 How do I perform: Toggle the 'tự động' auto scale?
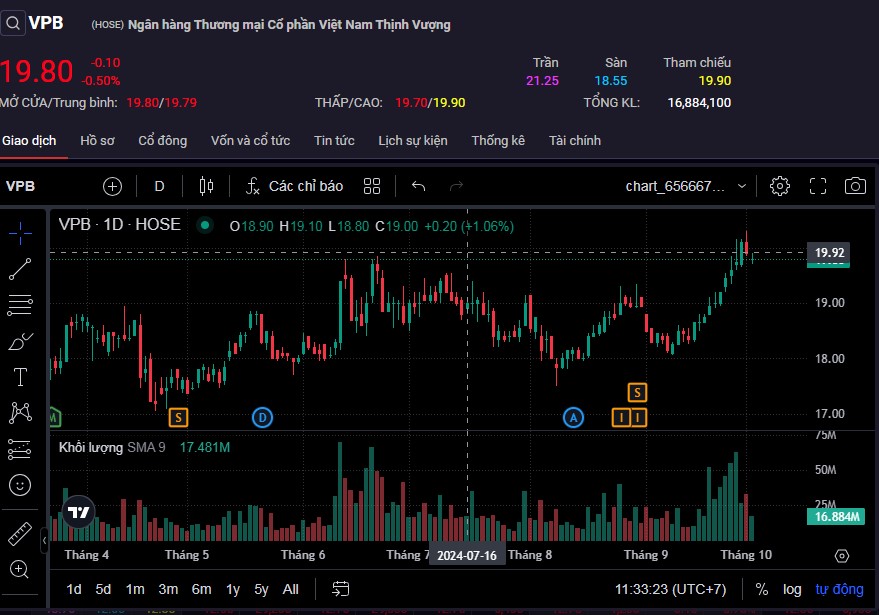839,589
